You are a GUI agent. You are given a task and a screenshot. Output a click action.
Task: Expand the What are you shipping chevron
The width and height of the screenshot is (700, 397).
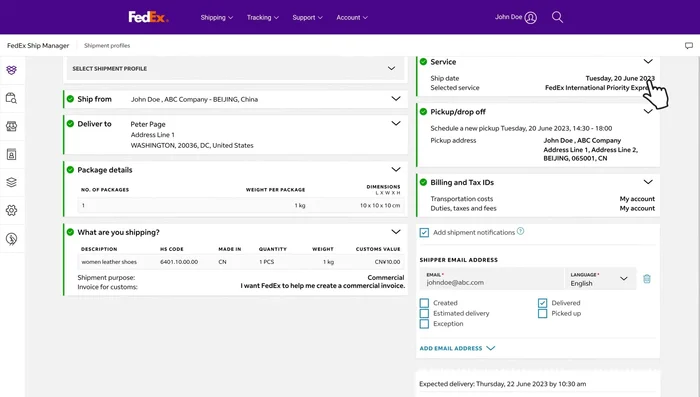click(x=396, y=232)
